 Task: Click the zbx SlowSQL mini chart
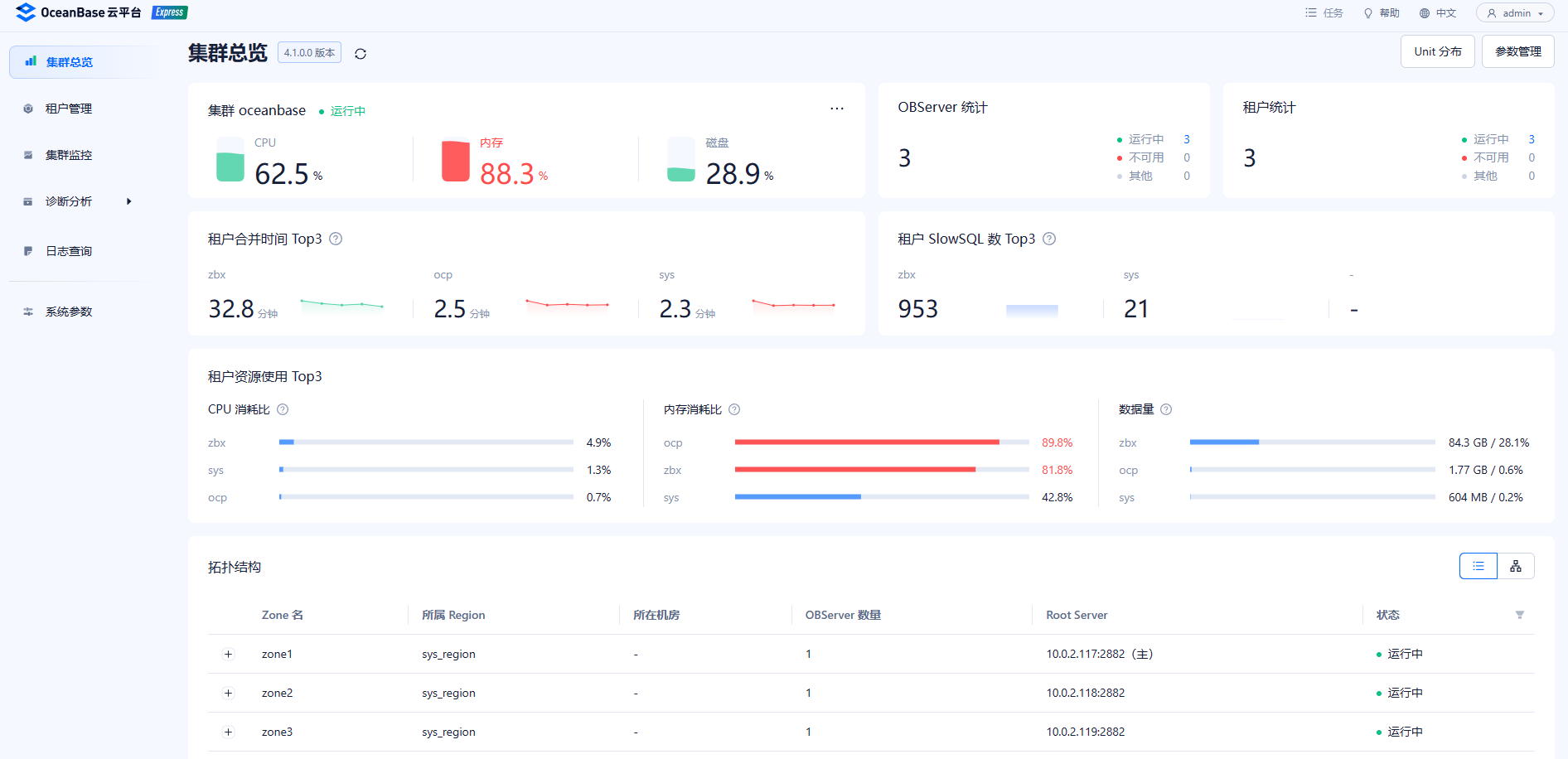1032,311
